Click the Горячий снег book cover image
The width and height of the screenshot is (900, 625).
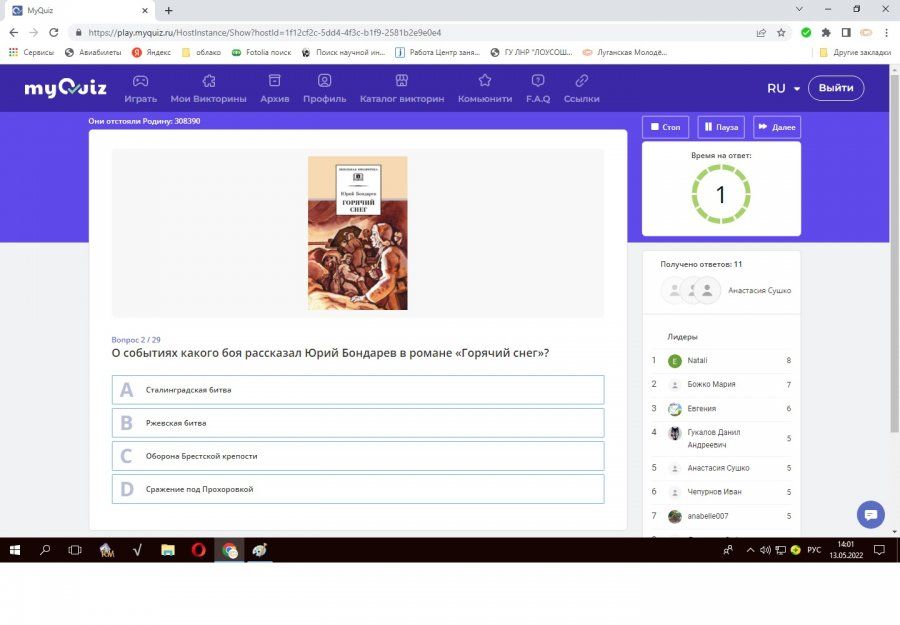[357, 233]
